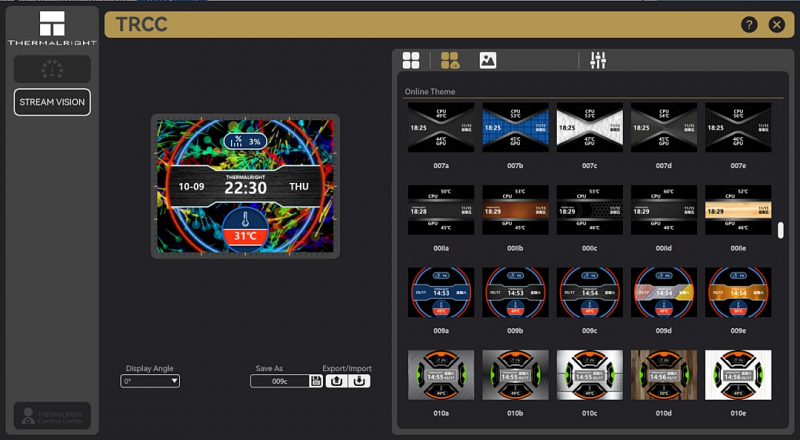800x440 pixels.
Task: Open the settings sliders panel
Action: pos(598,61)
